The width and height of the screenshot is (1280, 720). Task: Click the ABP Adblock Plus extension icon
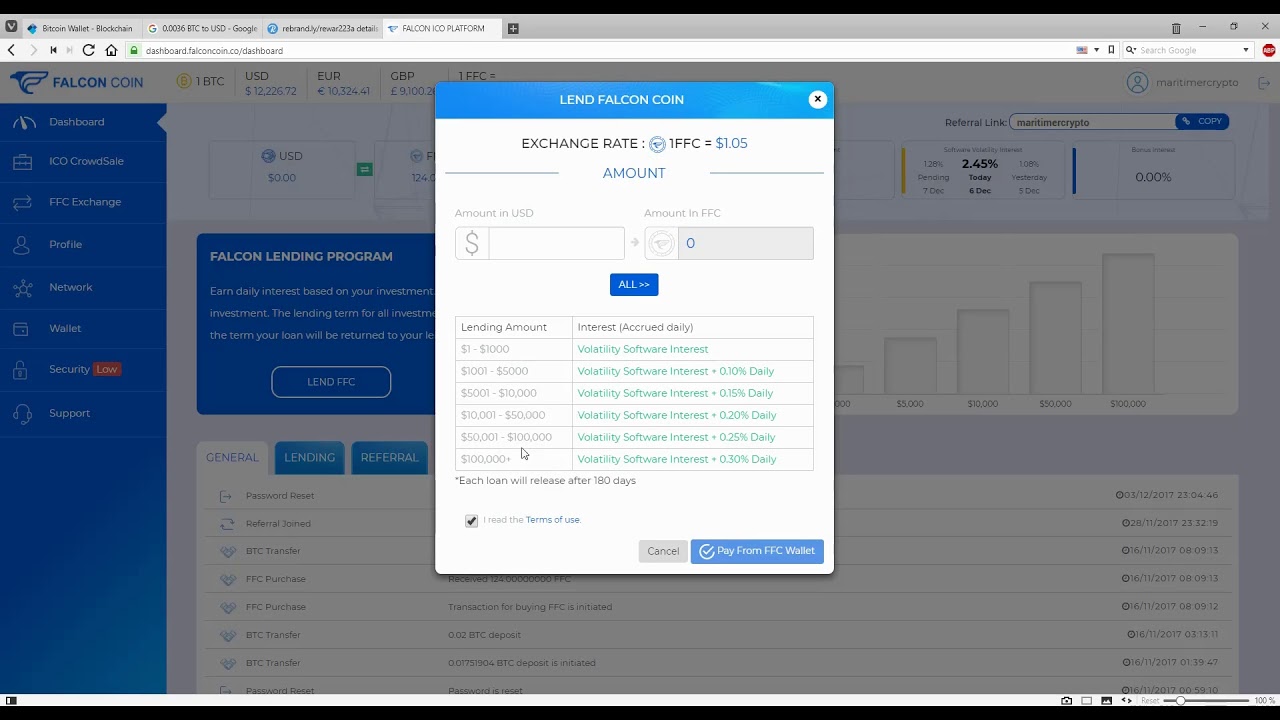1269,50
